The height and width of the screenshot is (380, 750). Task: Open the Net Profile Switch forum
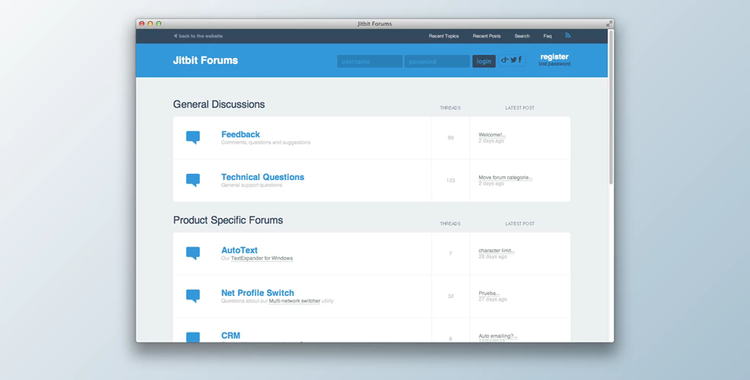pos(257,293)
